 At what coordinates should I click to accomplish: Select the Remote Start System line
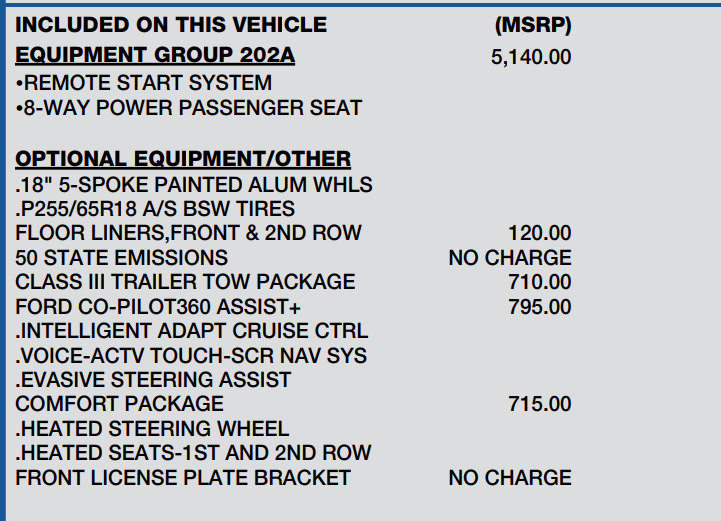click(x=144, y=83)
